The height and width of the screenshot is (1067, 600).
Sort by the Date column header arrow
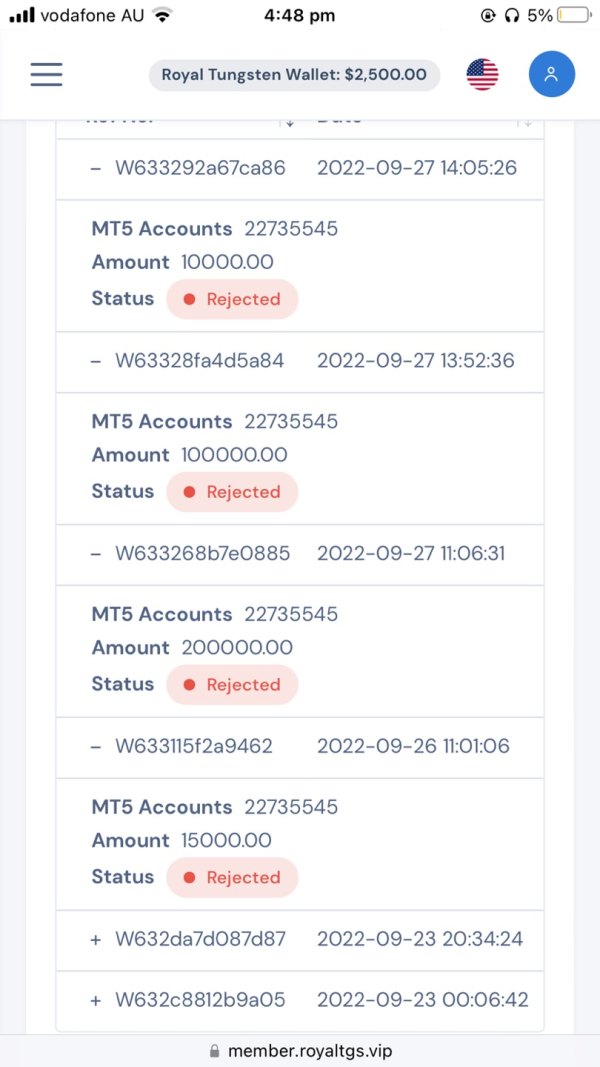click(525, 121)
